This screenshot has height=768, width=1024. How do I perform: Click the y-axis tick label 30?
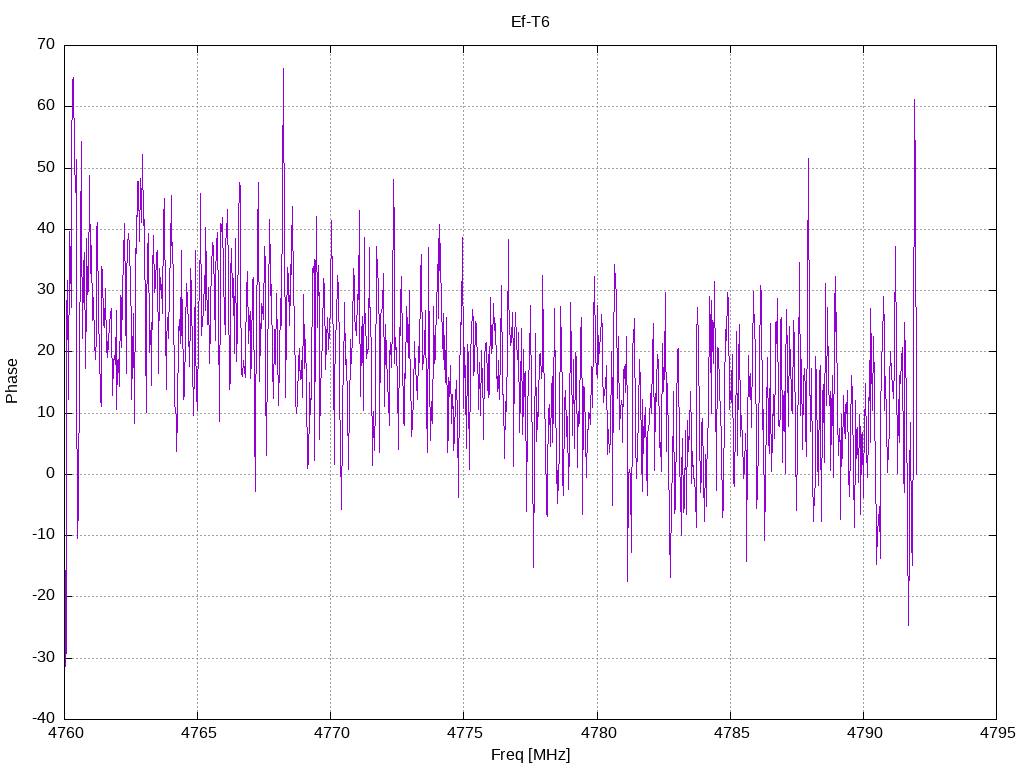click(x=46, y=289)
